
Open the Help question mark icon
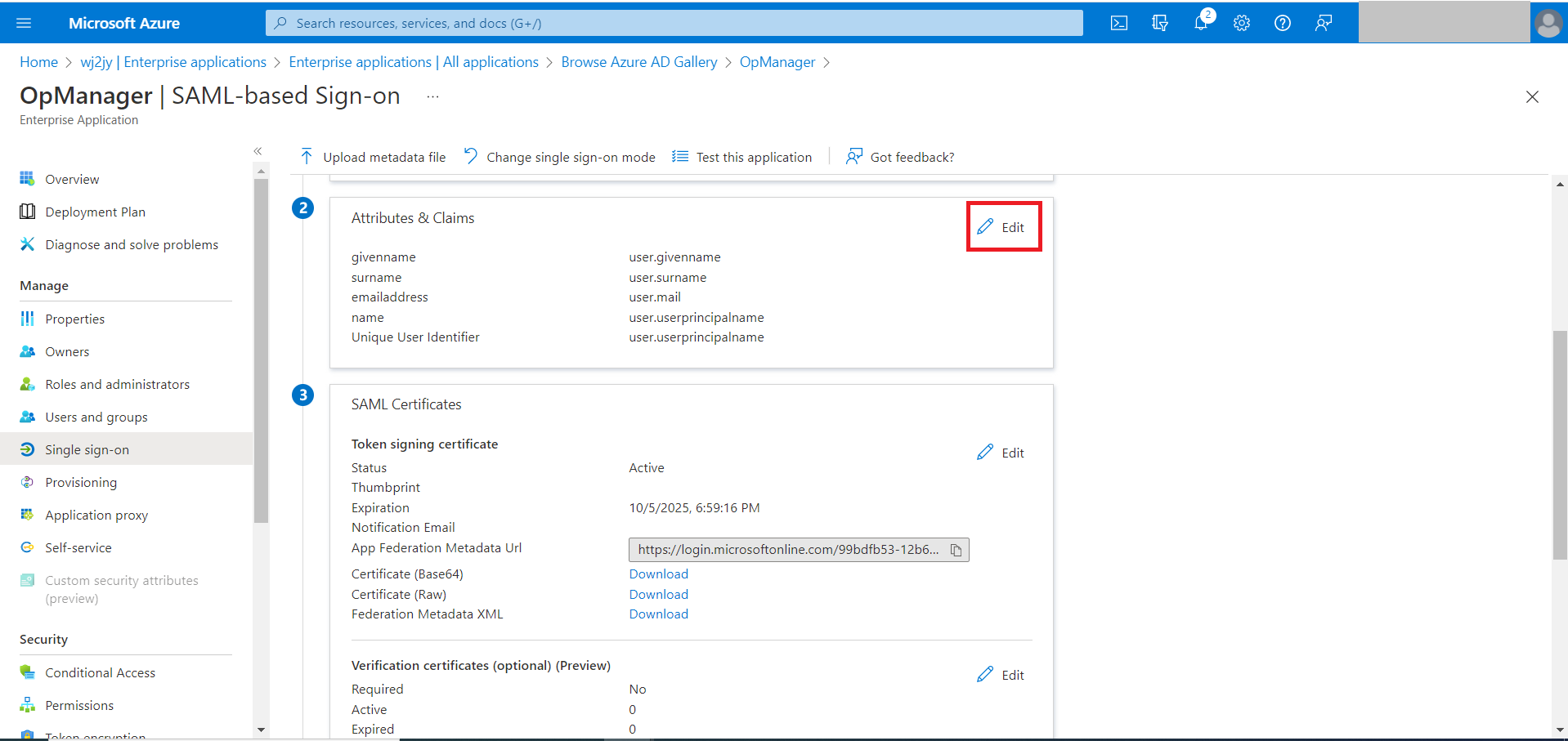tap(1283, 23)
